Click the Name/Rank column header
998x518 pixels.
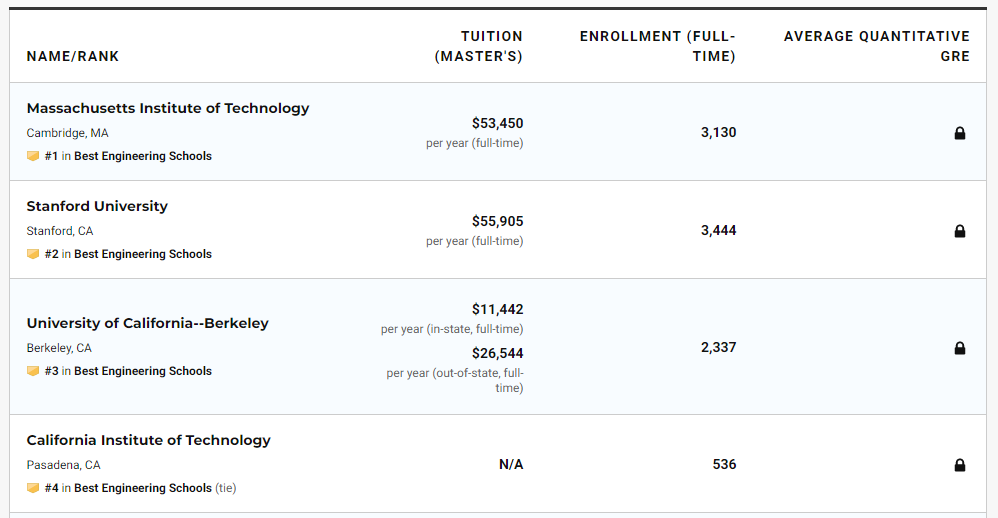73,56
